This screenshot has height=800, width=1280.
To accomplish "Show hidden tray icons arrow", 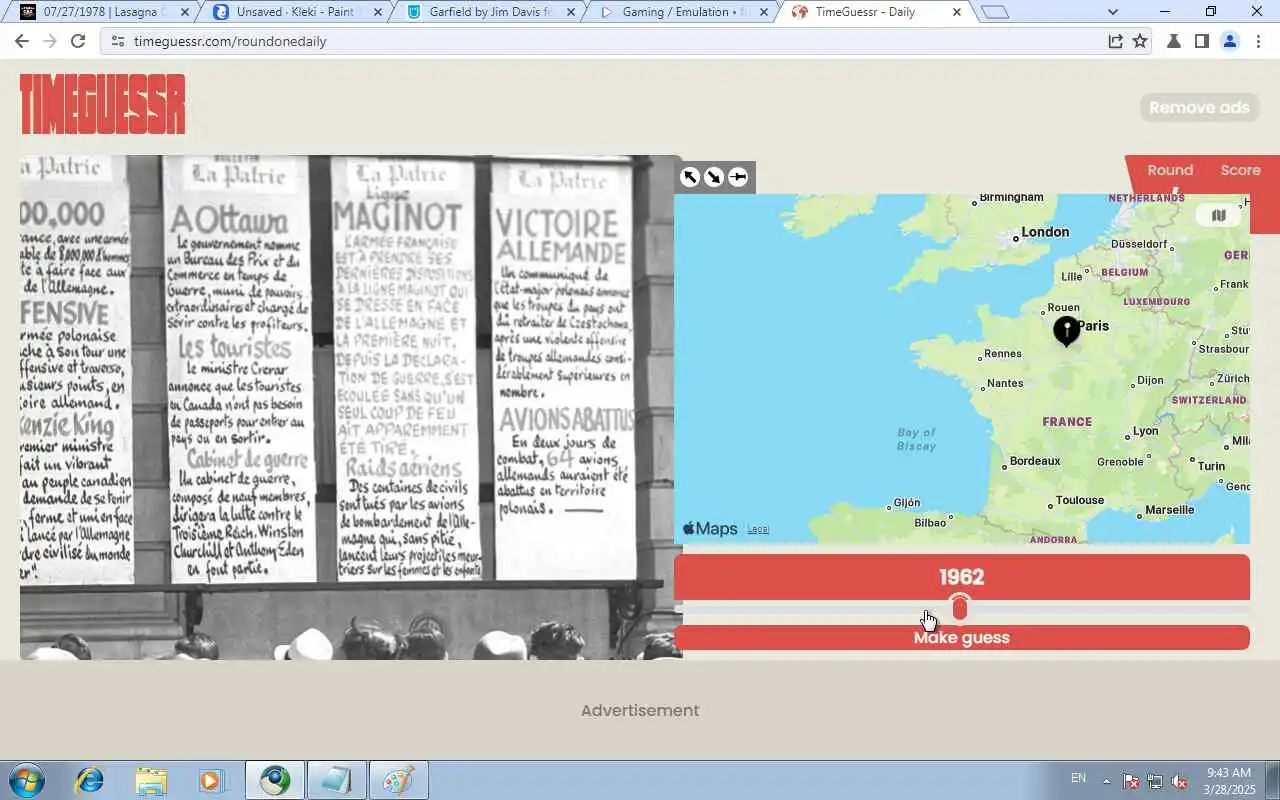I will click(x=1106, y=781).
